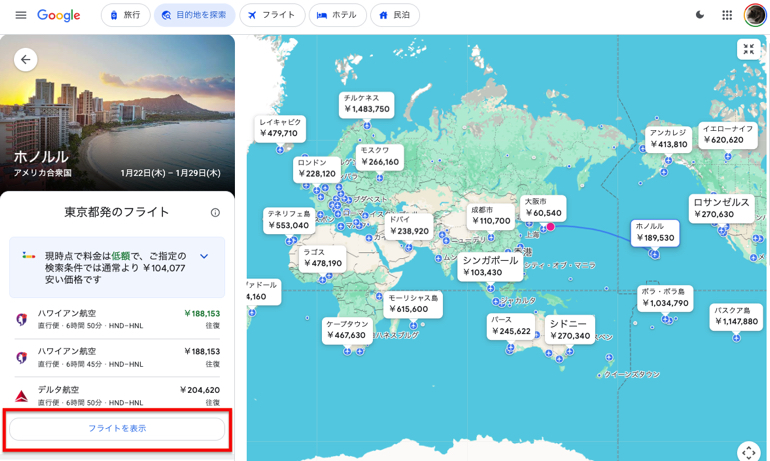Select the 成都市 ¥110,700 map label

pyautogui.click(x=491, y=216)
